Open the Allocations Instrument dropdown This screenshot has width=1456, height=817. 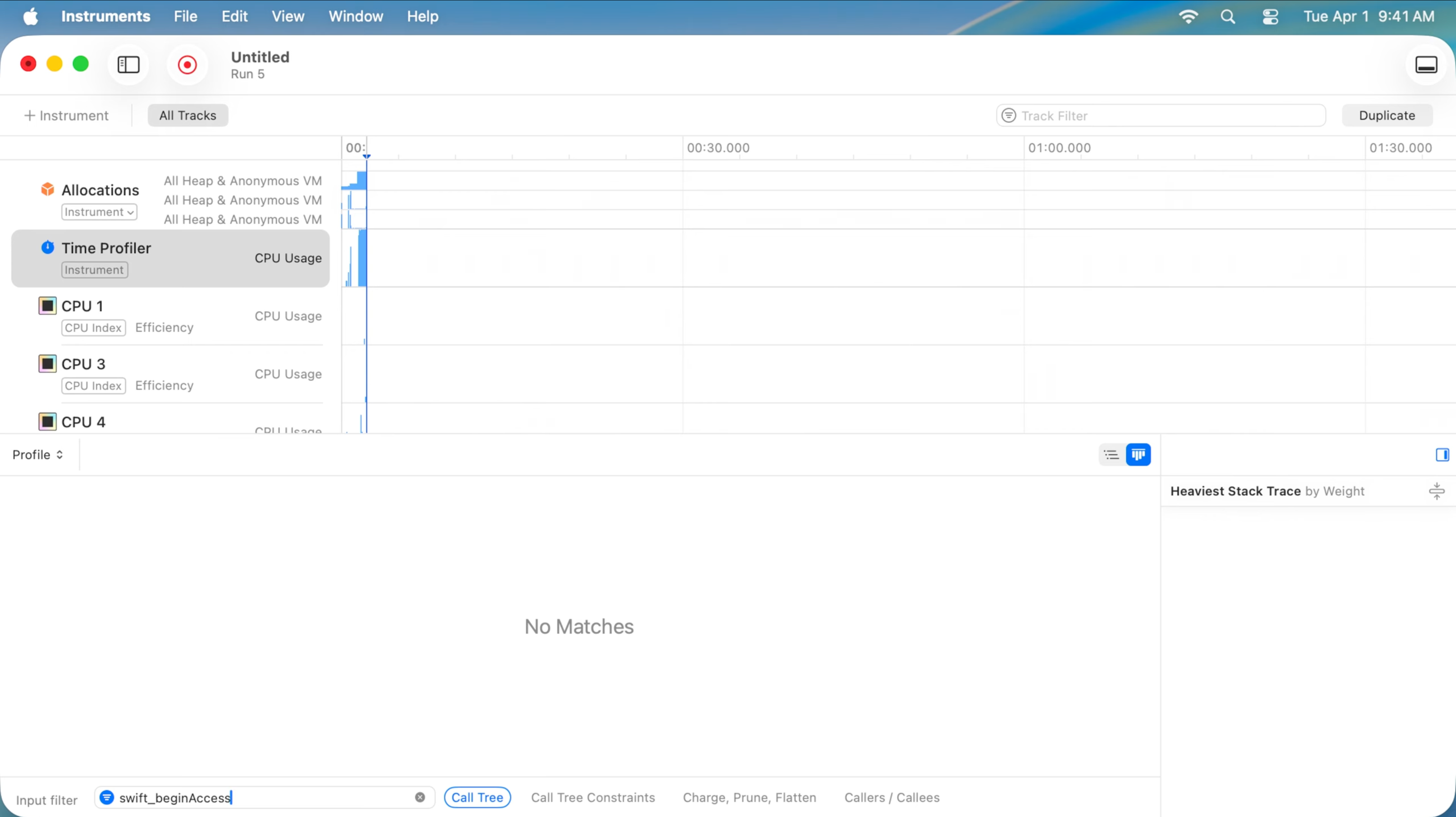pyautogui.click(x=99, y=212)
